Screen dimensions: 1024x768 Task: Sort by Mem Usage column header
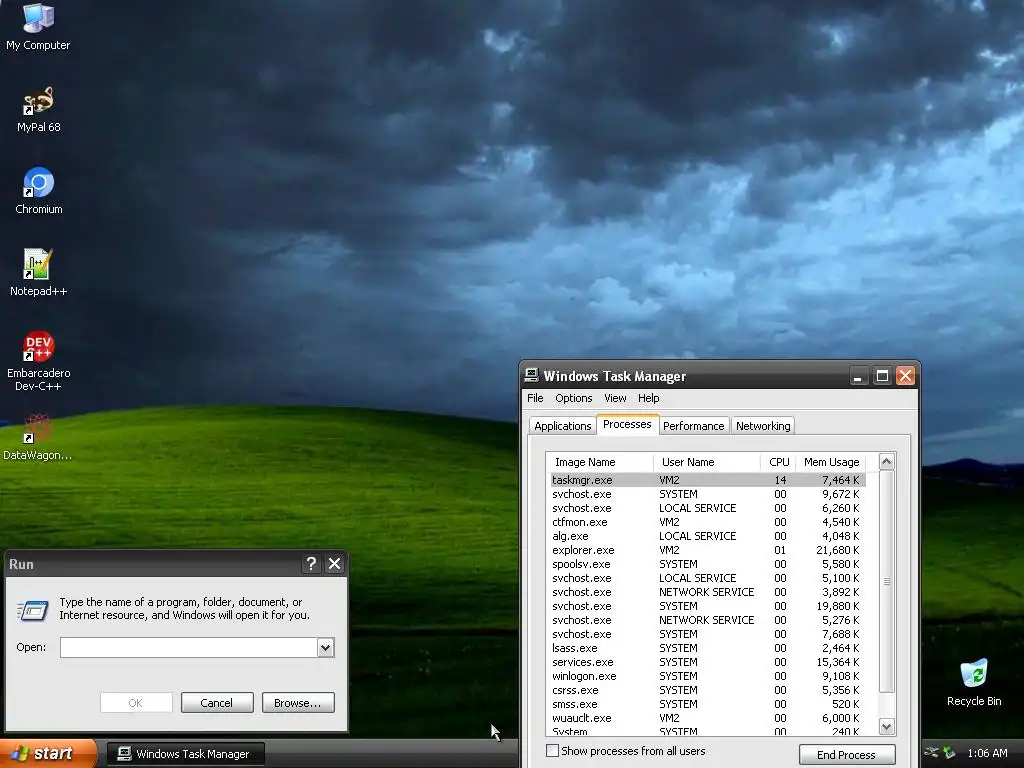click(x=831, y=462)
